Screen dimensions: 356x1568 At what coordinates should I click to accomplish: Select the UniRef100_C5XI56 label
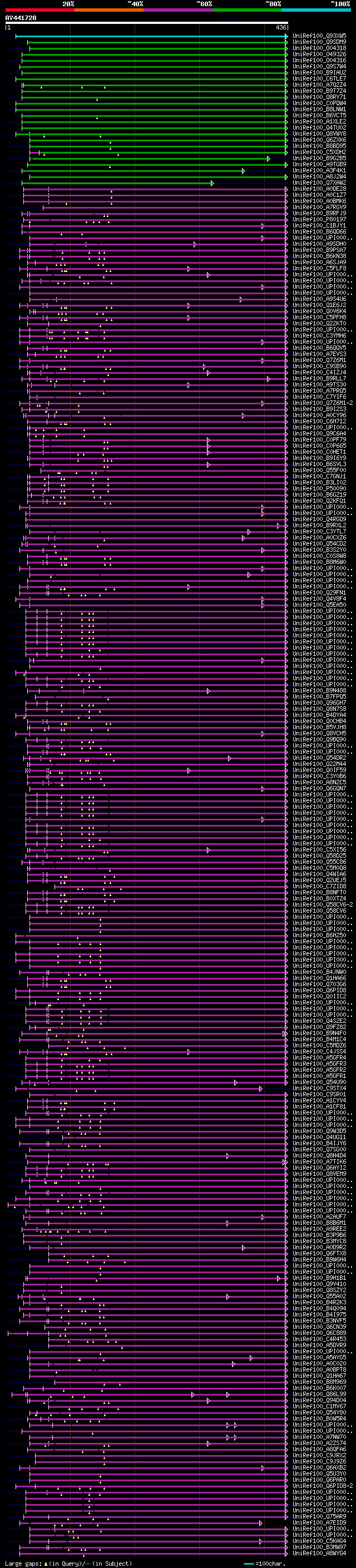pyautogui.click(x=319, y=850)
